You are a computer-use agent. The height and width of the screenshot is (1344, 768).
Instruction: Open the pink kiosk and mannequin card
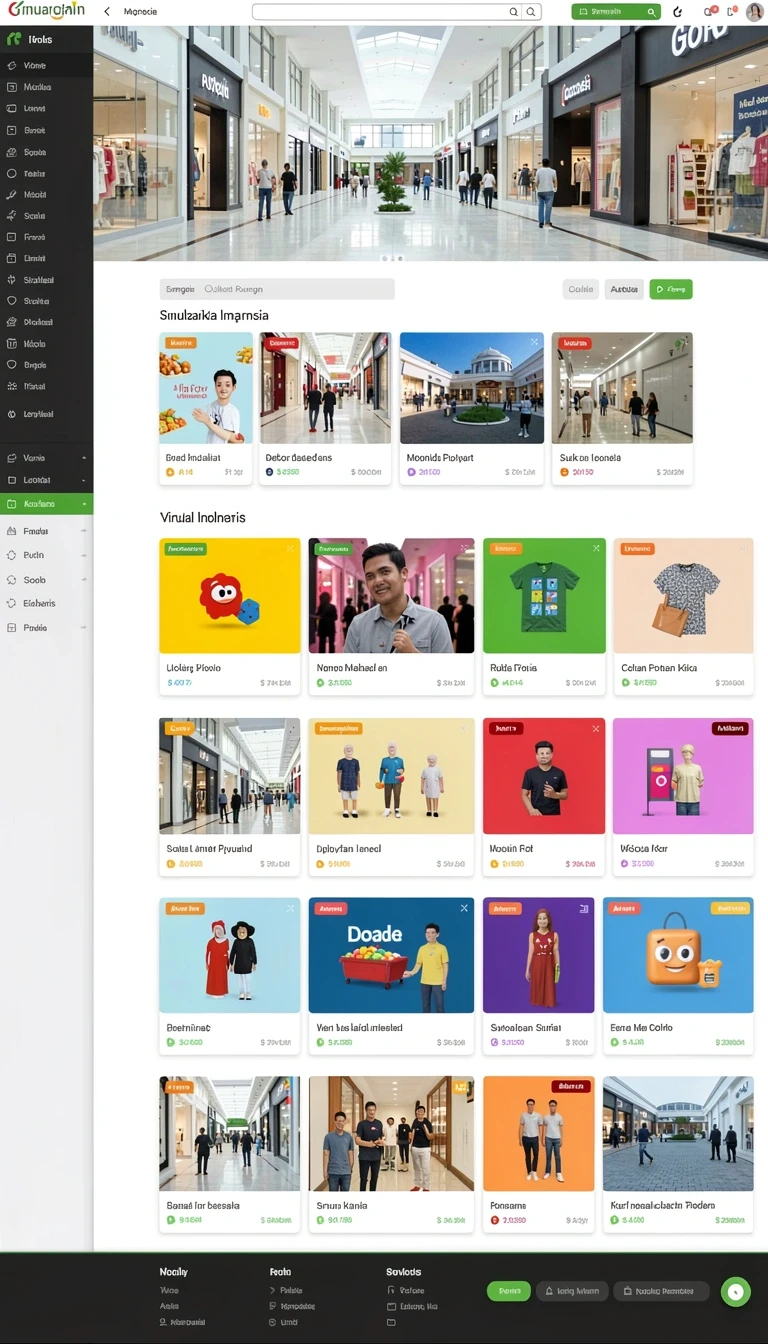pos(683,796)
